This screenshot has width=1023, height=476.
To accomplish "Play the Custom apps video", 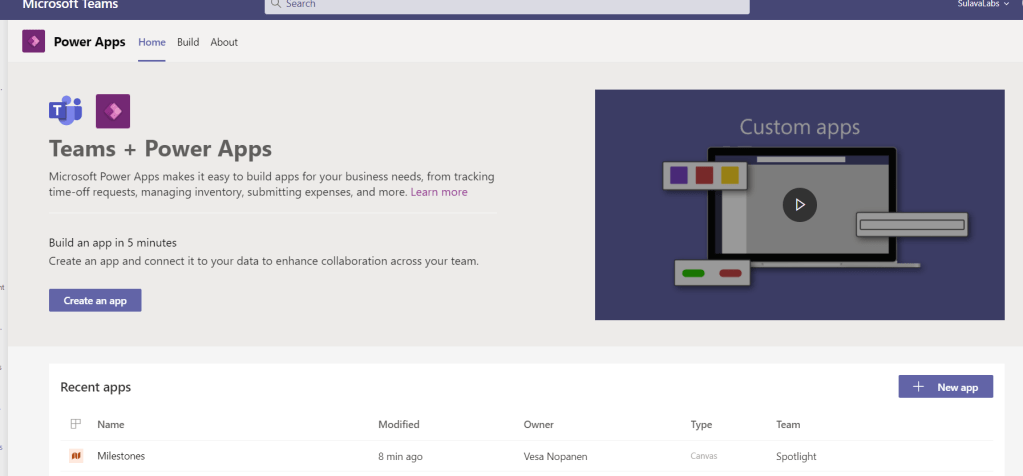I will point(799,204).
